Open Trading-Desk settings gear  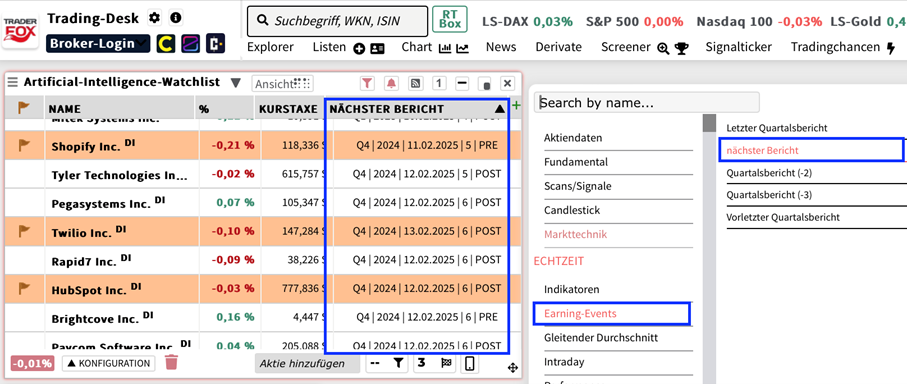154,18
